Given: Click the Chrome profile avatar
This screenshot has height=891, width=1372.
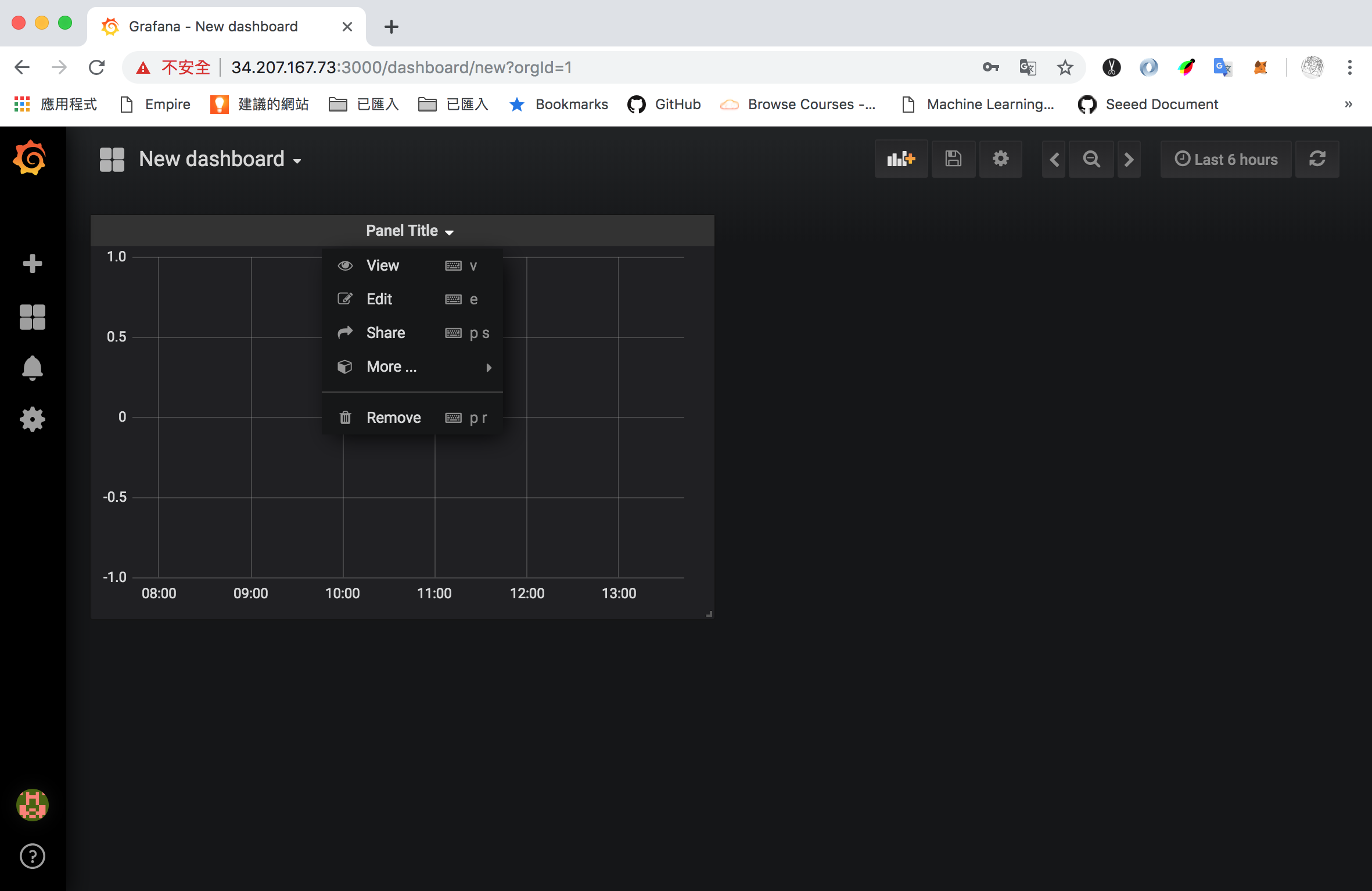Looking at the screenshot, I should click(1312, 67).
